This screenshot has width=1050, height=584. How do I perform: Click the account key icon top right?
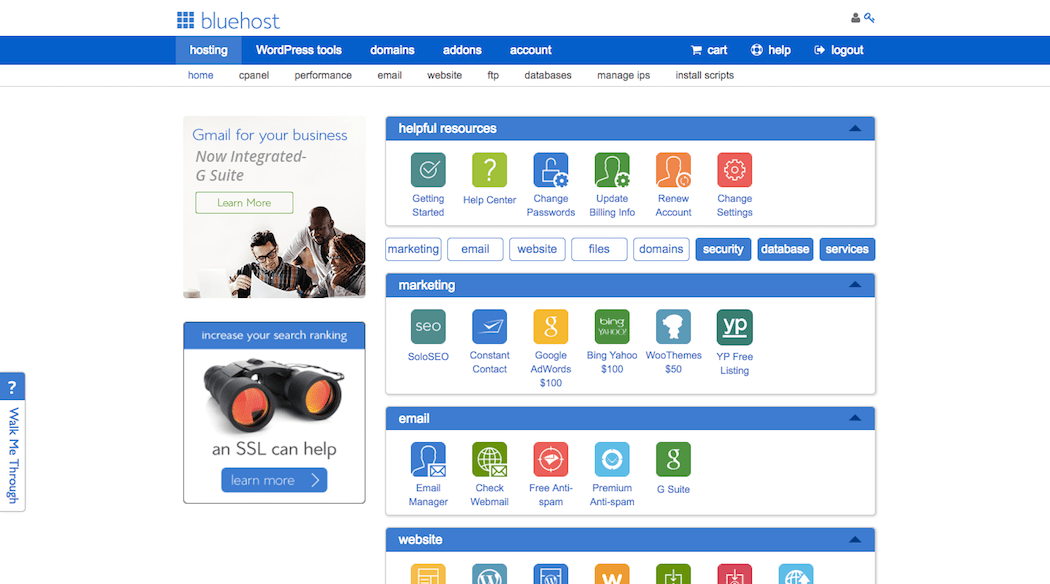(x=869, y=17)
